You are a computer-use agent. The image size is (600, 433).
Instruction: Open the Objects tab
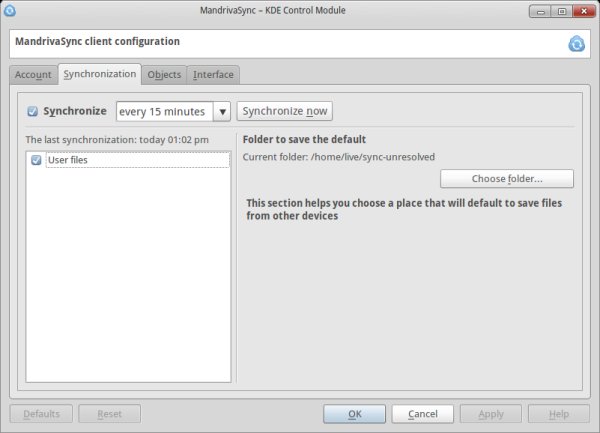164,75
